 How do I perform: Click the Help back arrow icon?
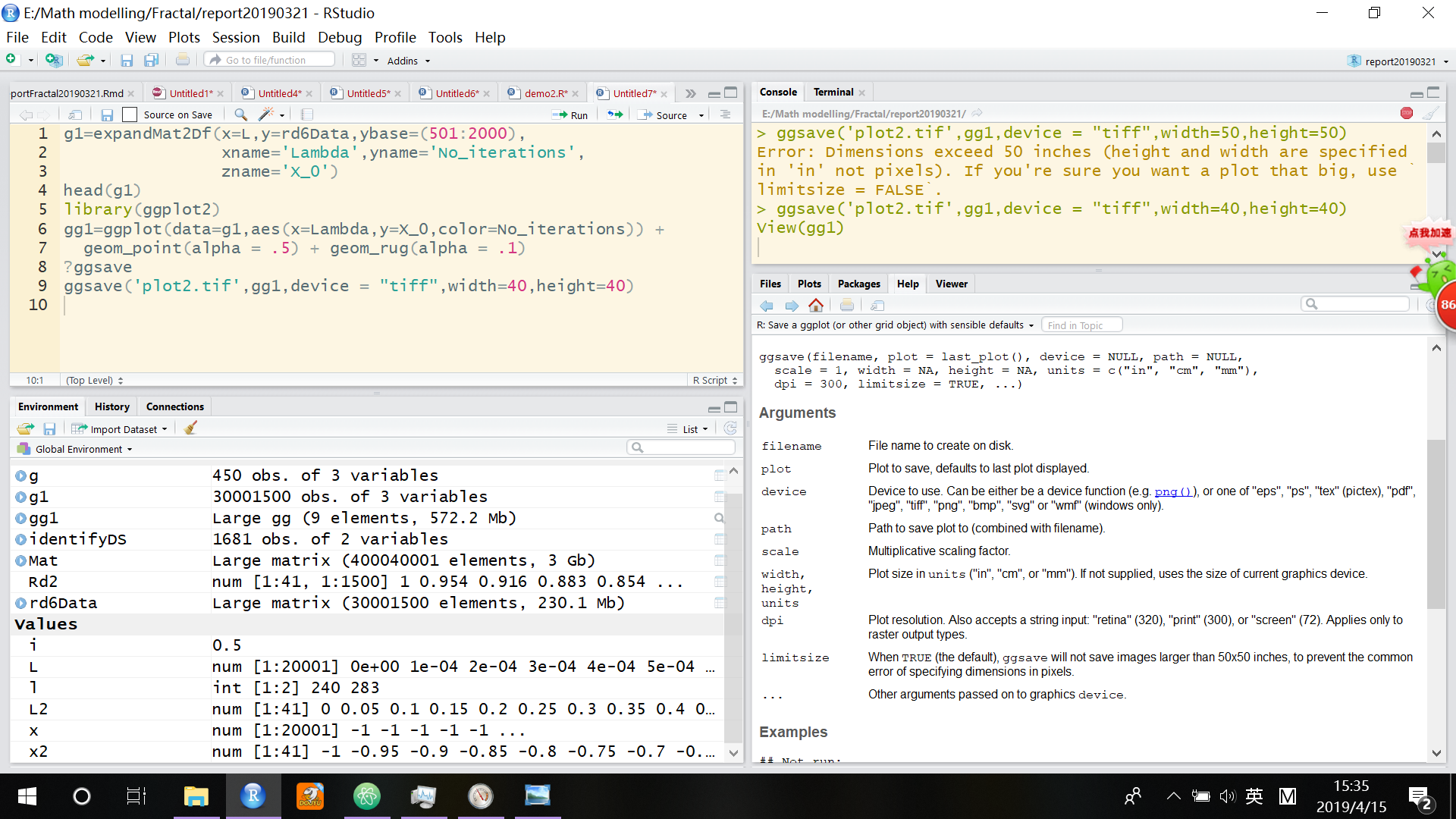tap(767, 305)
